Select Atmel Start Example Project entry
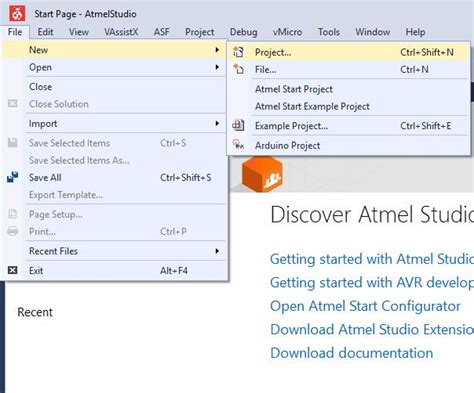Screen dimensions: 474x393 (x=349, y=106)
